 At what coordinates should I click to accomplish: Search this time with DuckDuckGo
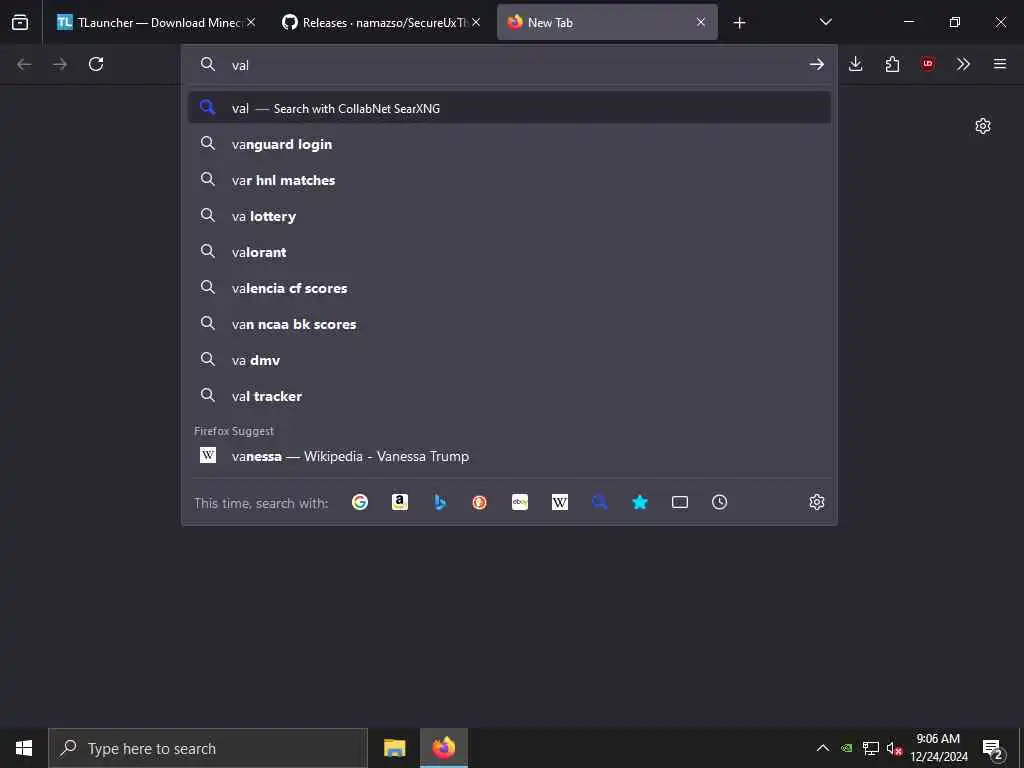coord(479,502)
